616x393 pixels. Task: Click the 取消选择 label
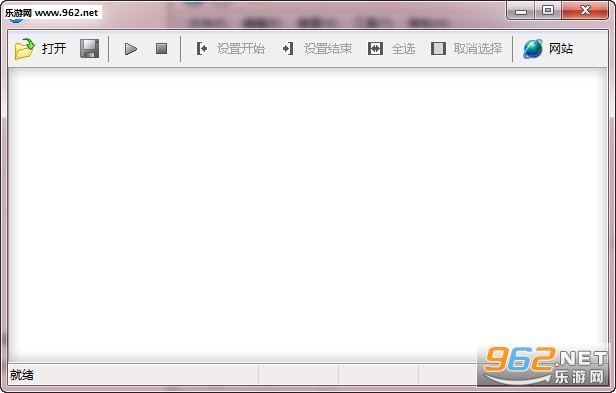click(x=478, y=49)
